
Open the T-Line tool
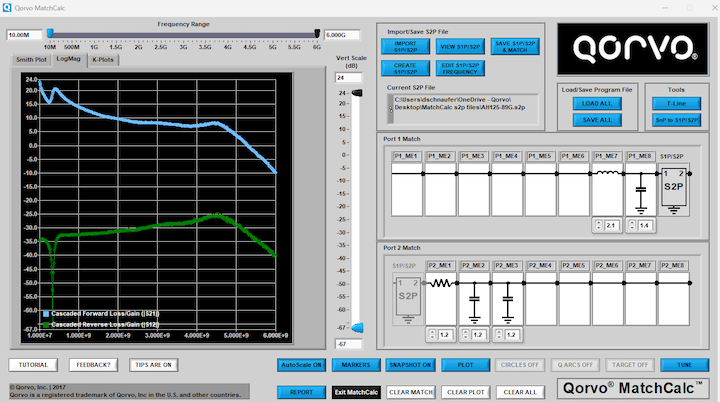(676, 103)
